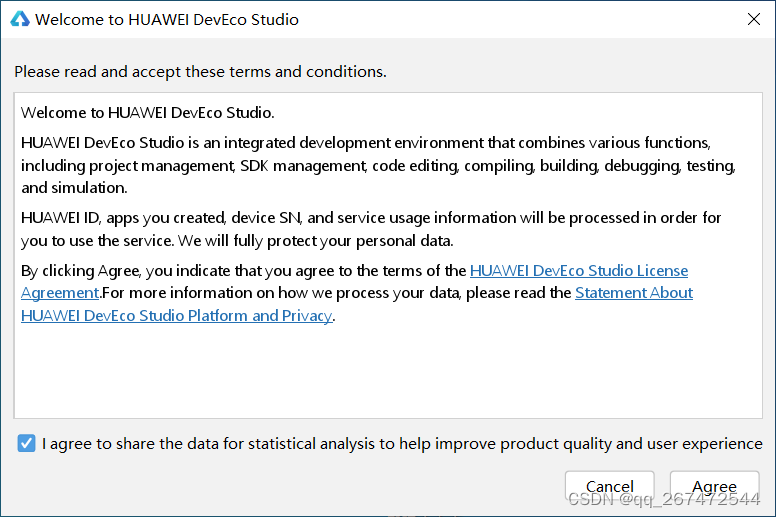This screenshot has width=776, height=517.
Task: Click the 'Welcome to HUAWEI DevEco Studio' window title
Action: pos(167,19)
